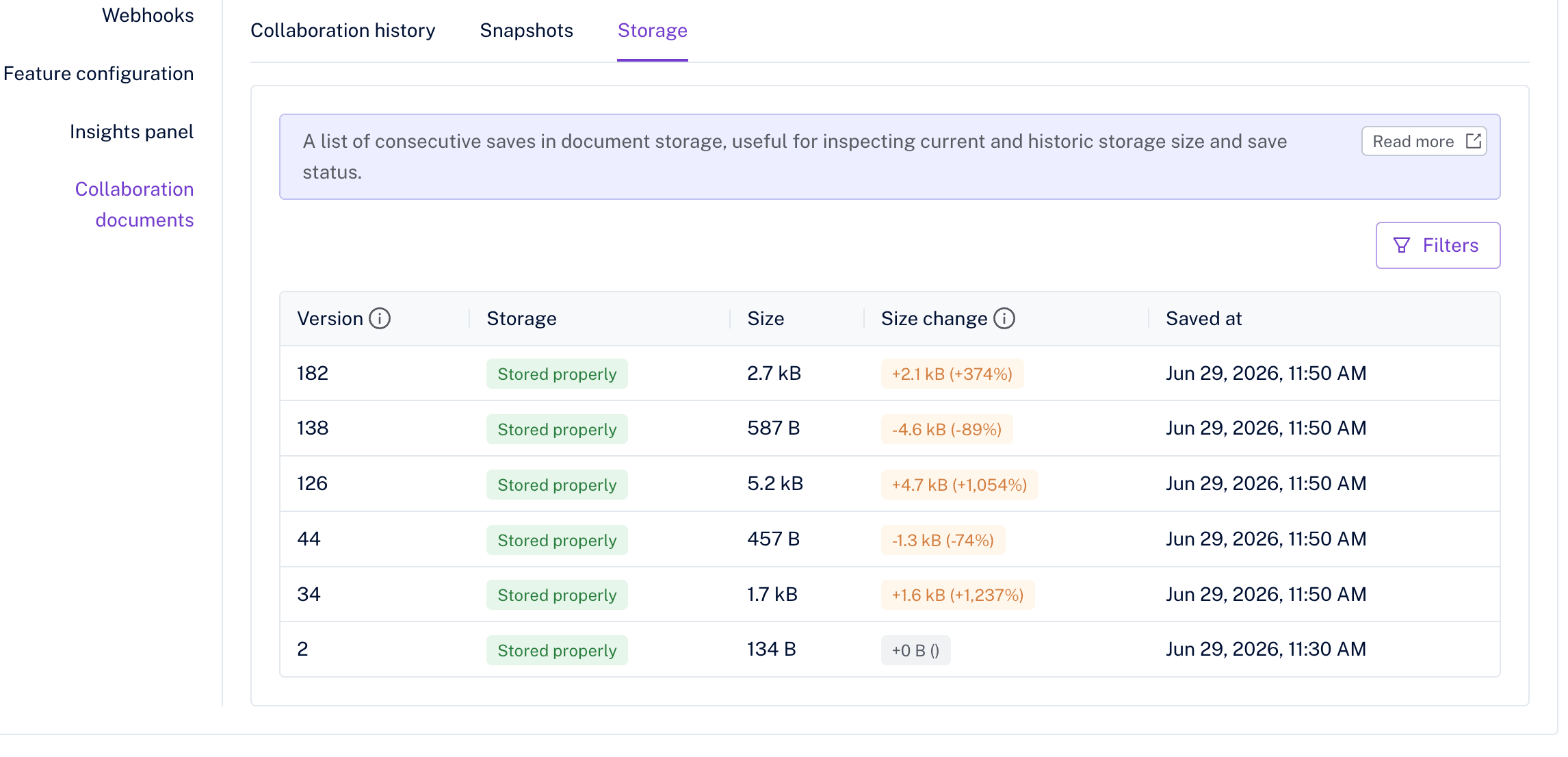
Task: Open the Read more link
Action: point(1424,141)
